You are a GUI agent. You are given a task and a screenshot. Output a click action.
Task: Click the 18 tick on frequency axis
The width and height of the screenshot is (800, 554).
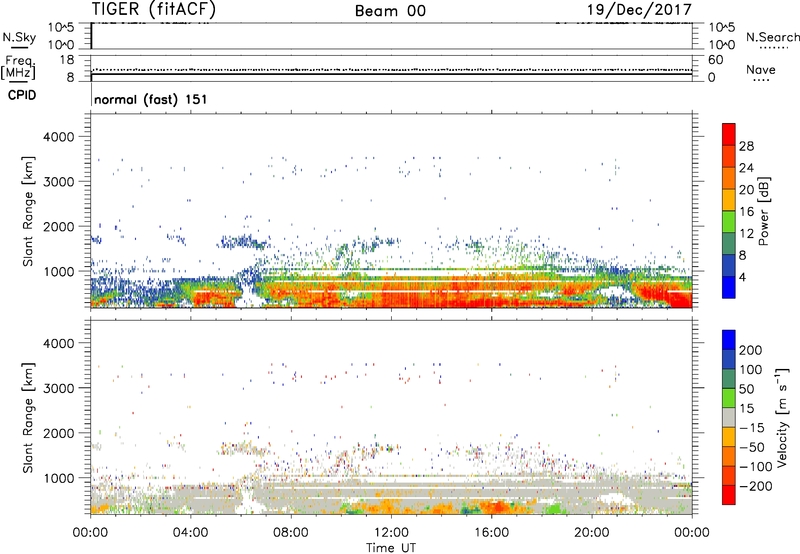click(x=66, y=60)
